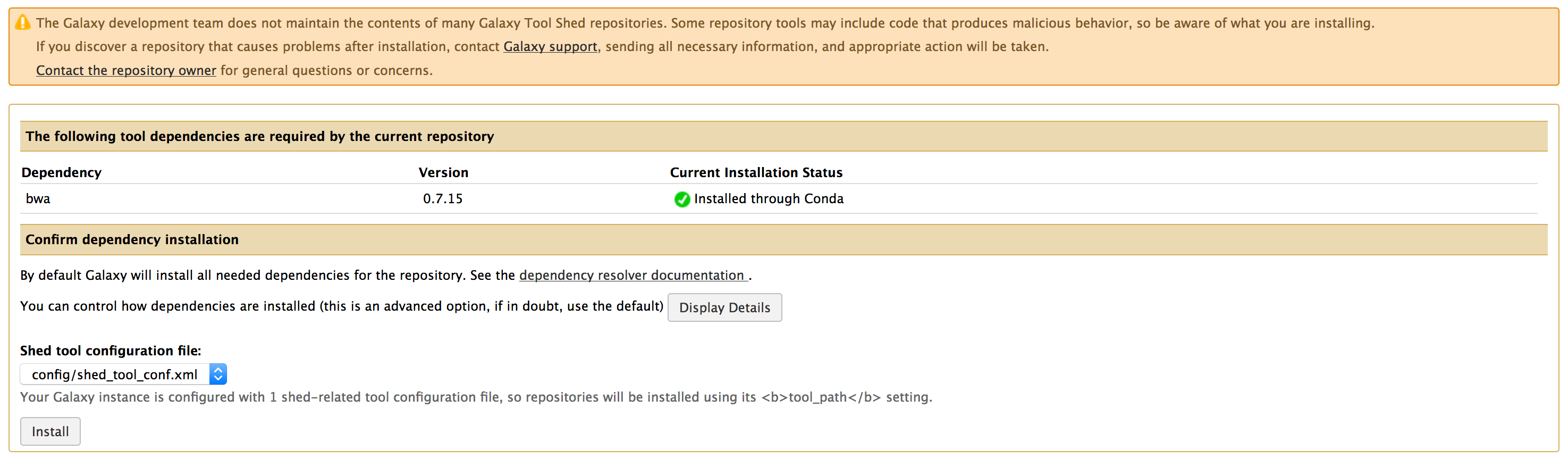Follow the Contact the repository owner link
1568x466 pixels.
click(126, 71)
